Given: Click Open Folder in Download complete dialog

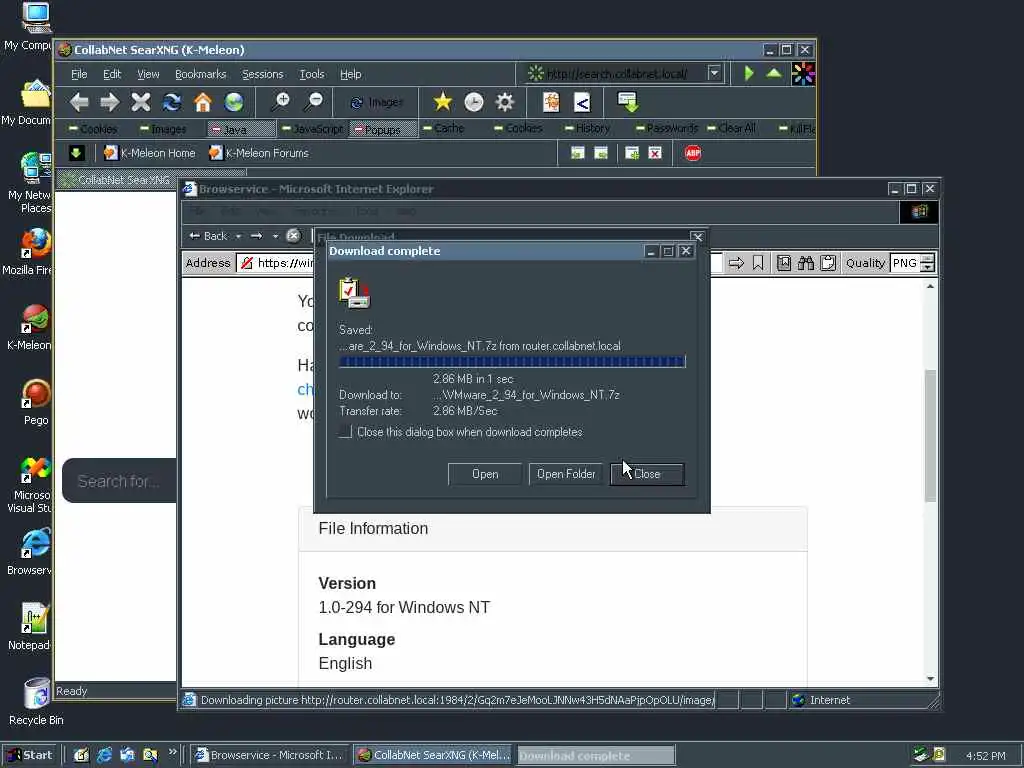Looking at the screenshot, I should pyautogui.click(x=566, y=474).
